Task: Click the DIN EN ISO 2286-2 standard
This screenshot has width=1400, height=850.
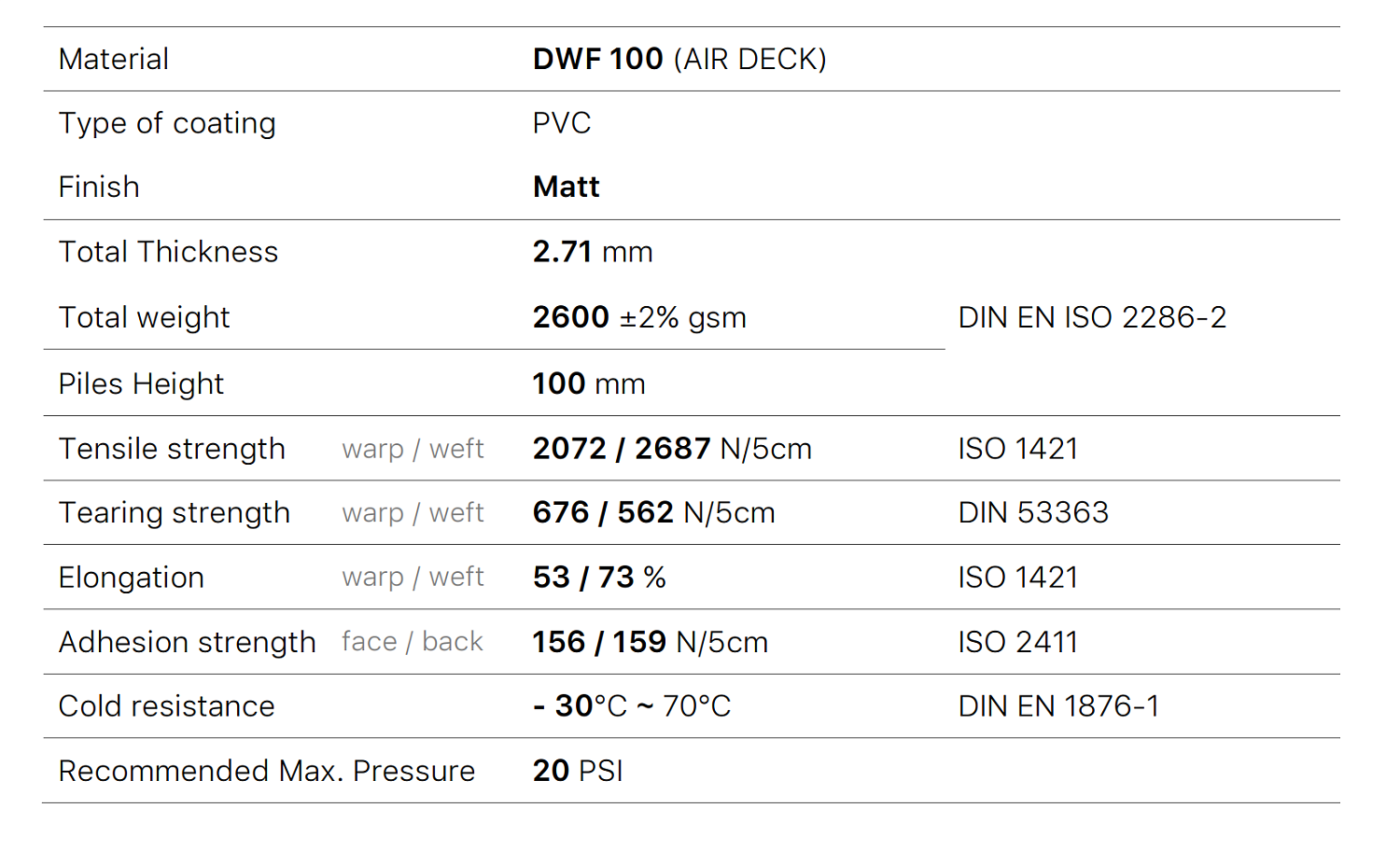Action: coord(1091,317)
